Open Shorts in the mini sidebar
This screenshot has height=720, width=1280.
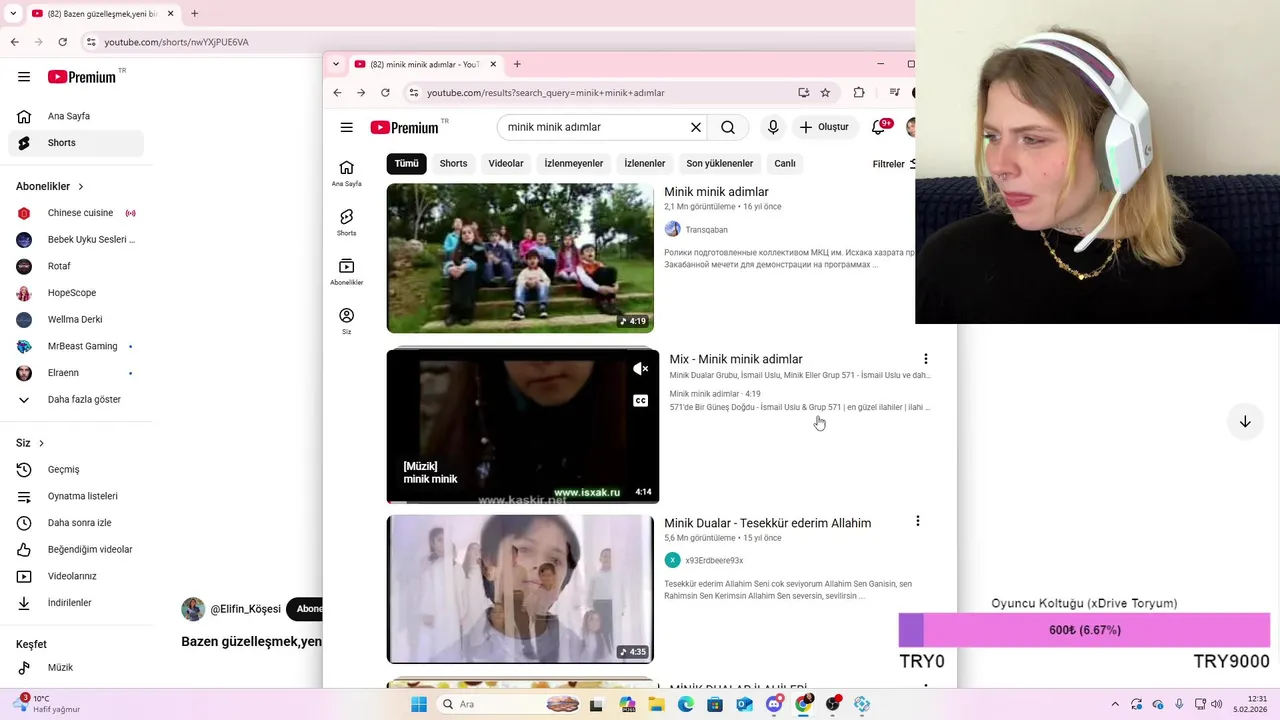pos(346,222)
